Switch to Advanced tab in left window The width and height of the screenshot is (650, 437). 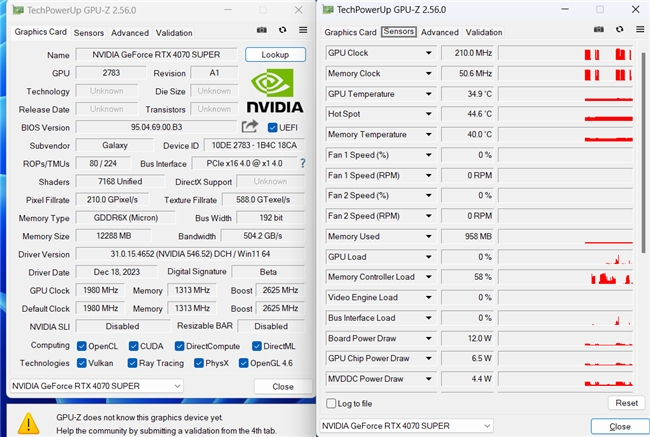click(x=129, y=32)
